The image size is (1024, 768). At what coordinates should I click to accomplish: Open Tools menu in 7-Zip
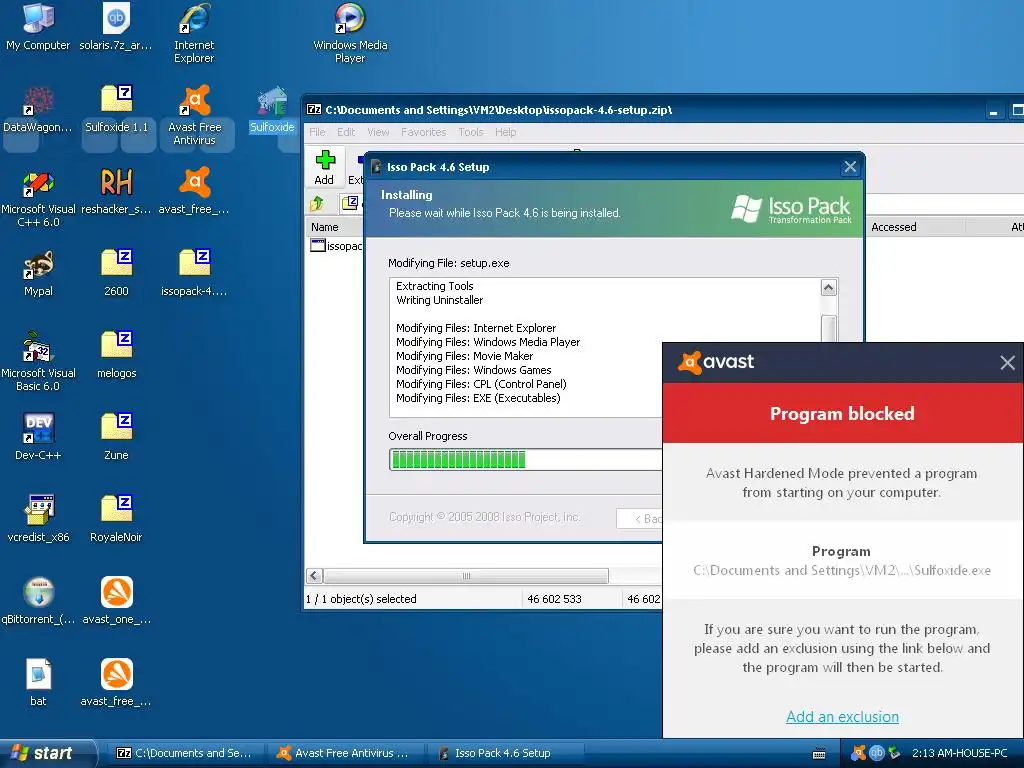coord(471,132)
